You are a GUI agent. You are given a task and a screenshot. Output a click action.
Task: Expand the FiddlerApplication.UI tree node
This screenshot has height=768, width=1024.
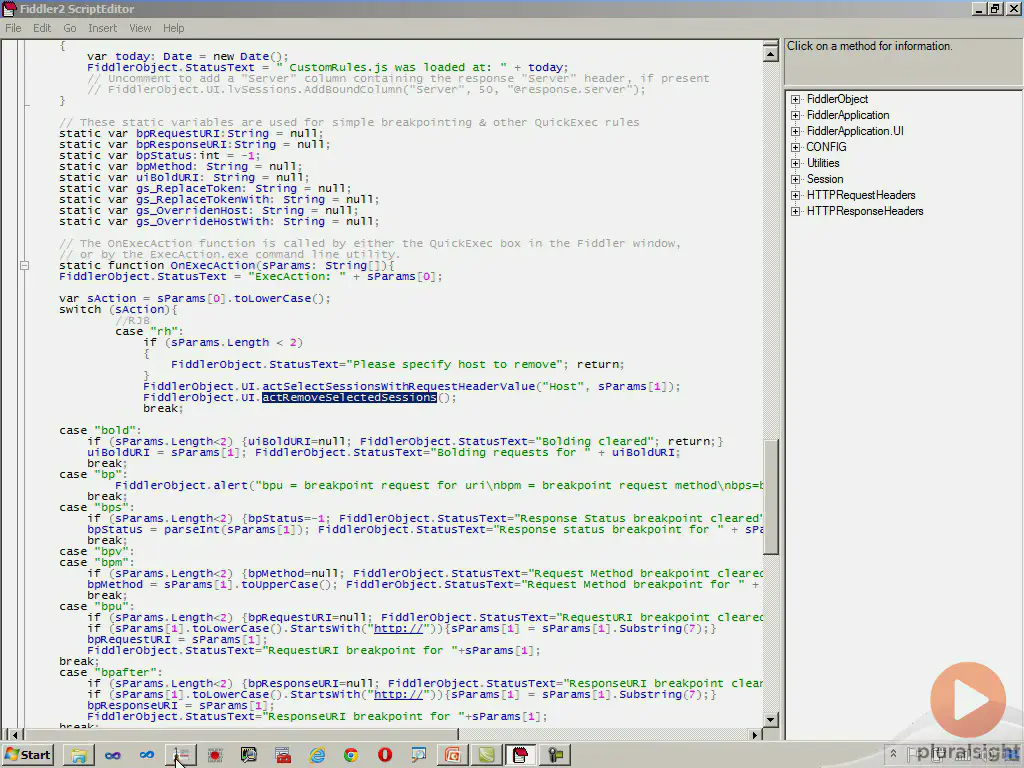[795, 131]
